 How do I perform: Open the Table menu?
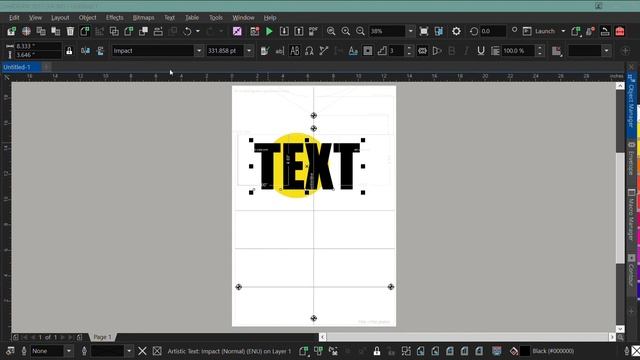pos(192,18)
